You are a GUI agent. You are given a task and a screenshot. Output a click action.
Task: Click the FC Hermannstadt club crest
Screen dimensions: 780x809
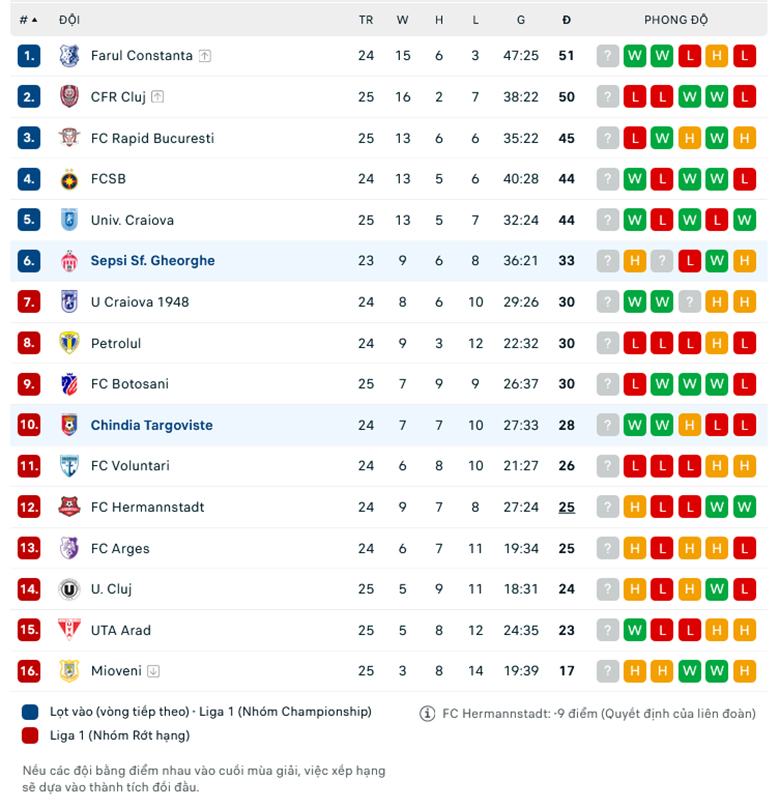68,507
